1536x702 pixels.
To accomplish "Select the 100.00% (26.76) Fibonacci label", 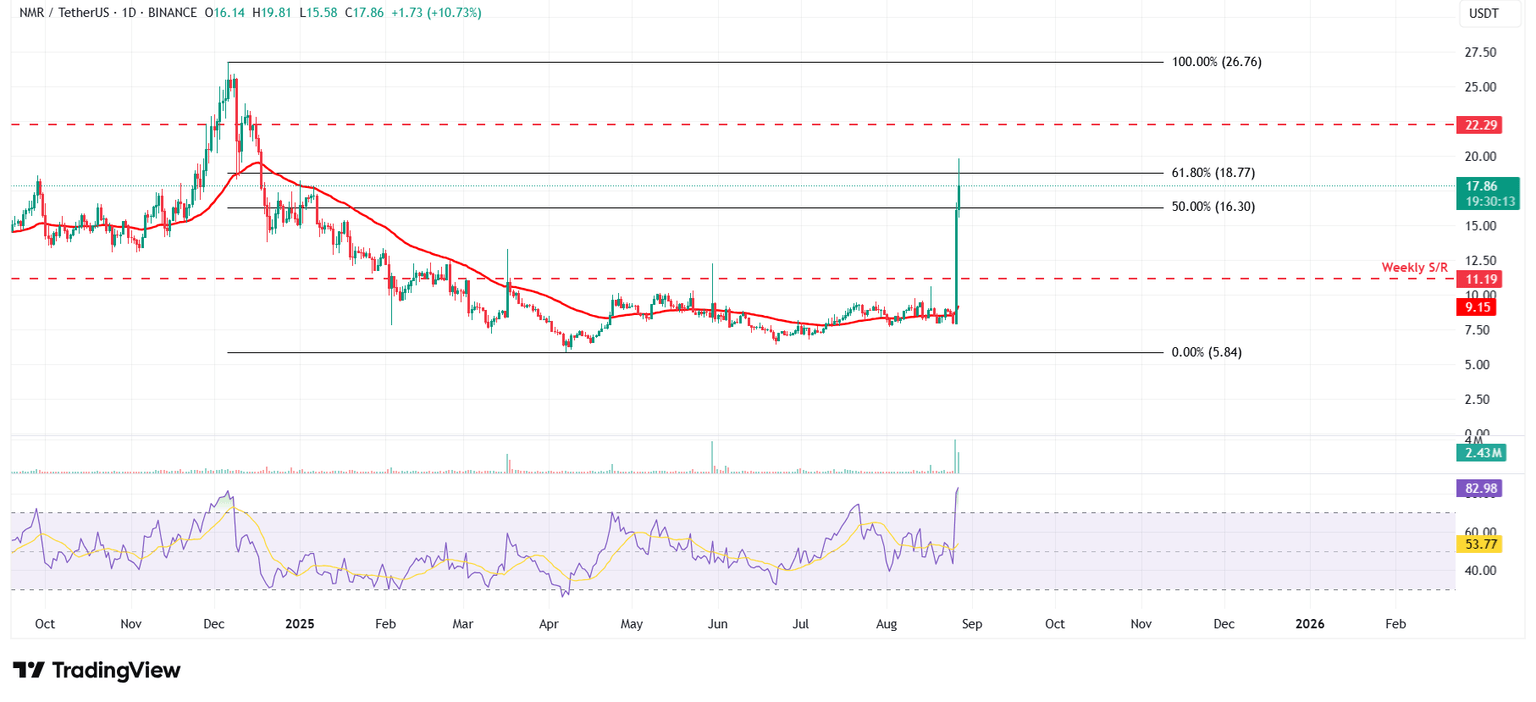I will 1216,62.
